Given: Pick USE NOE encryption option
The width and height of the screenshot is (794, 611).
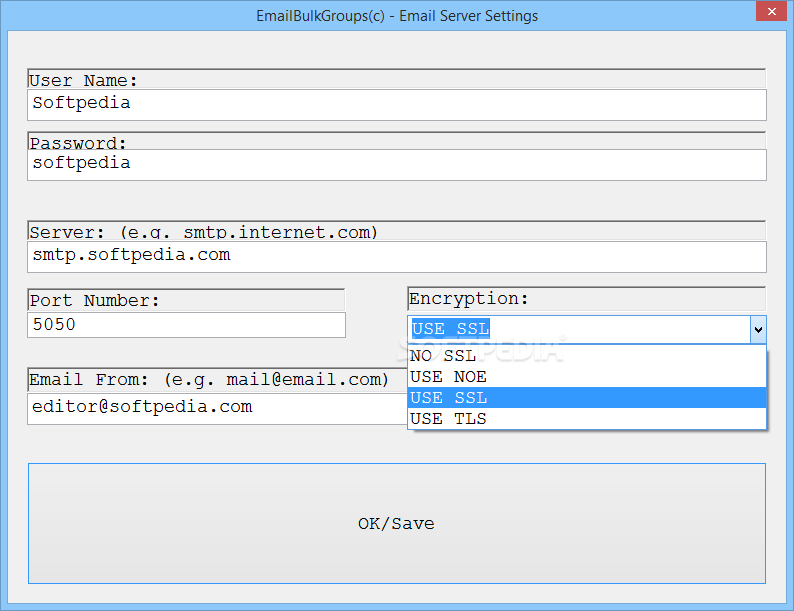Looking at the screenshot, I should tap(587, 377).
